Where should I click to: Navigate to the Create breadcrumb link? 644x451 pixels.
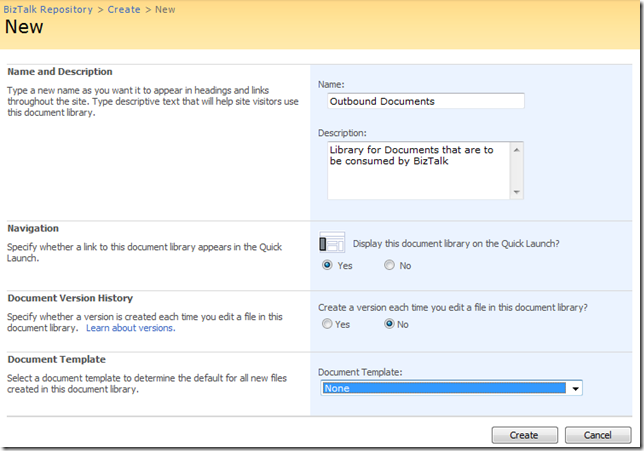click(x=124, y=9)
